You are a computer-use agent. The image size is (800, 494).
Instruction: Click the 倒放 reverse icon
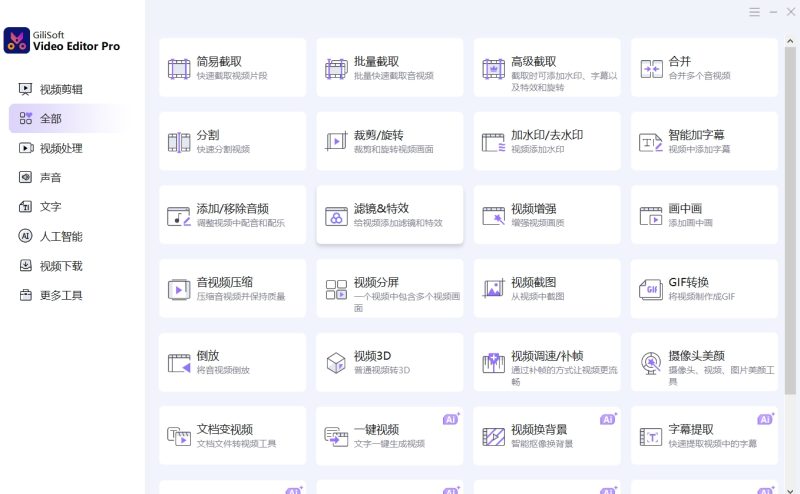(x=179, y=363)
